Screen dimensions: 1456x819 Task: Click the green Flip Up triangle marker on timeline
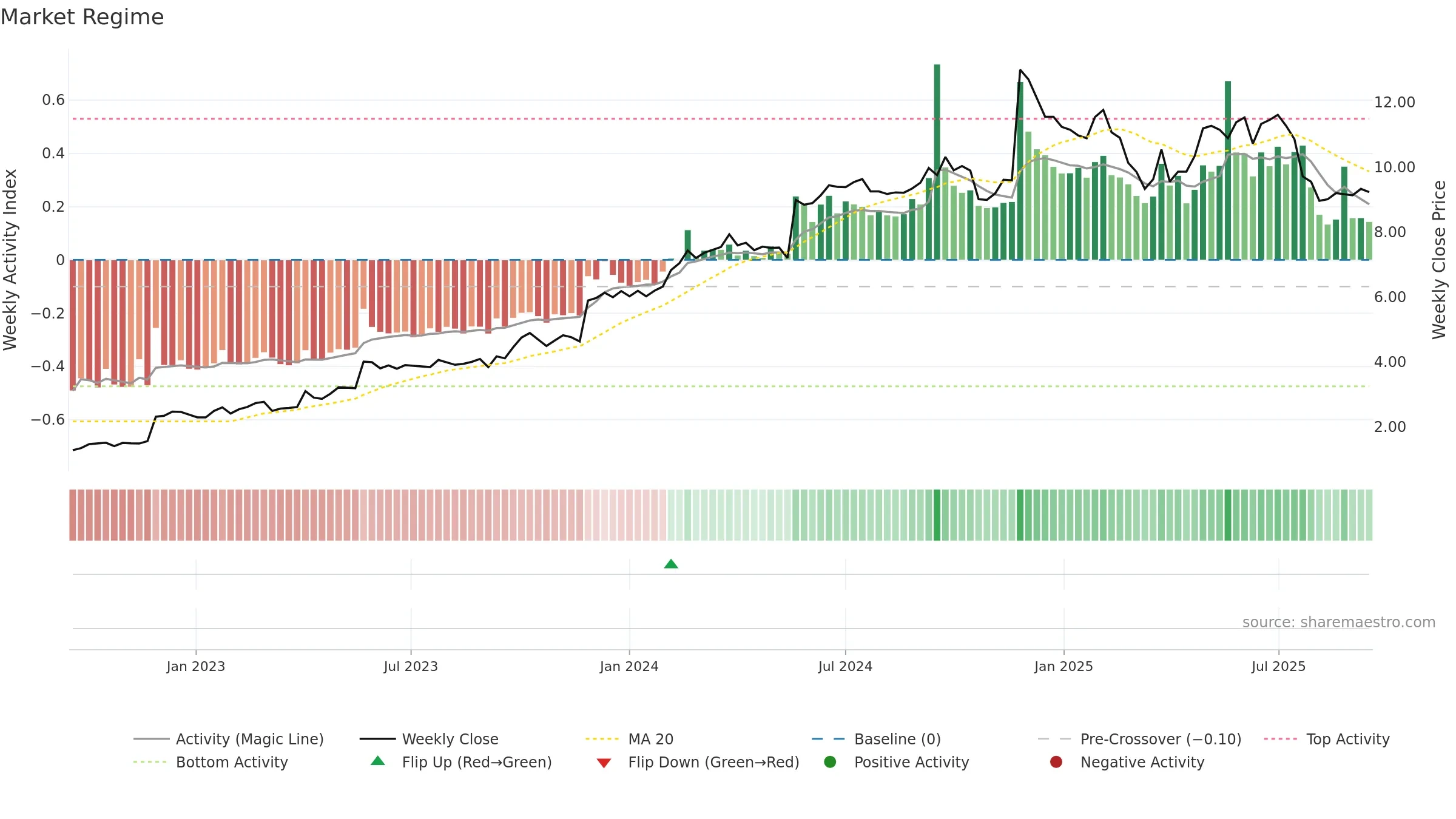tap(671, 564)
